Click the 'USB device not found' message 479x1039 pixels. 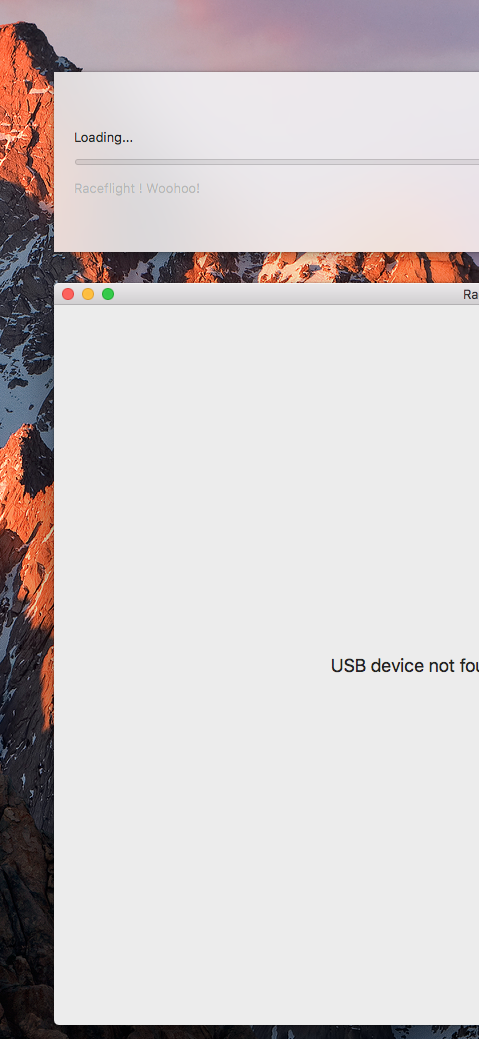[405, 666]
